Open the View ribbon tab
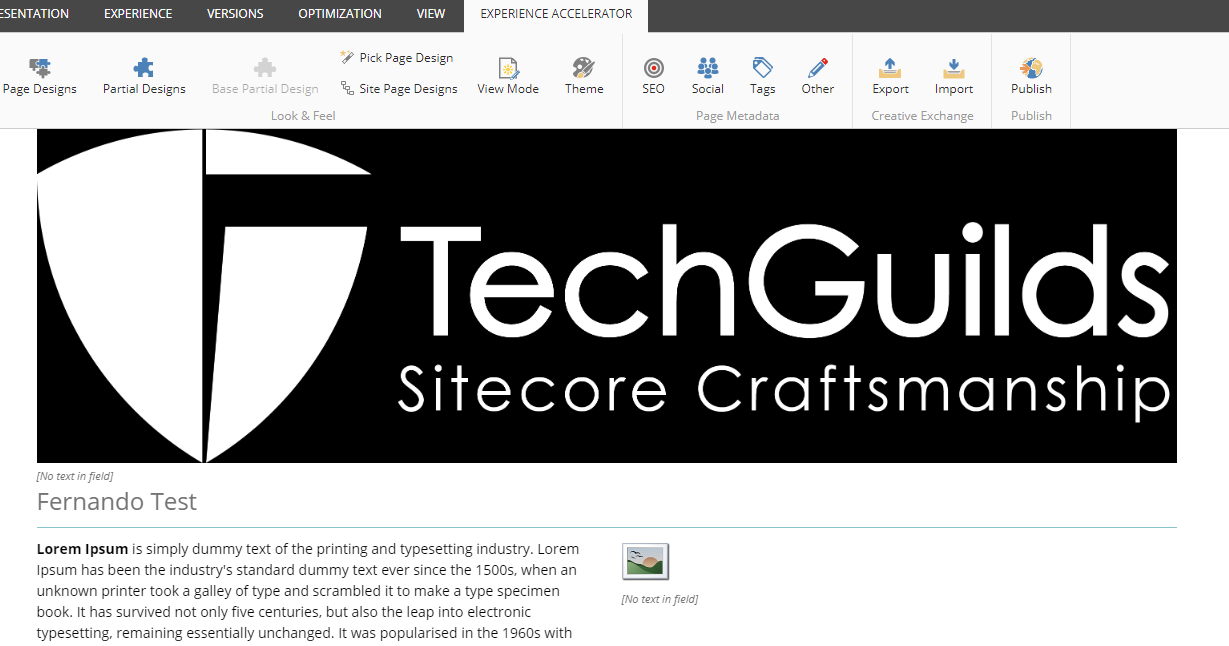Image resolution: width=1229 pixels, height=646 pixels. (431, 14)
